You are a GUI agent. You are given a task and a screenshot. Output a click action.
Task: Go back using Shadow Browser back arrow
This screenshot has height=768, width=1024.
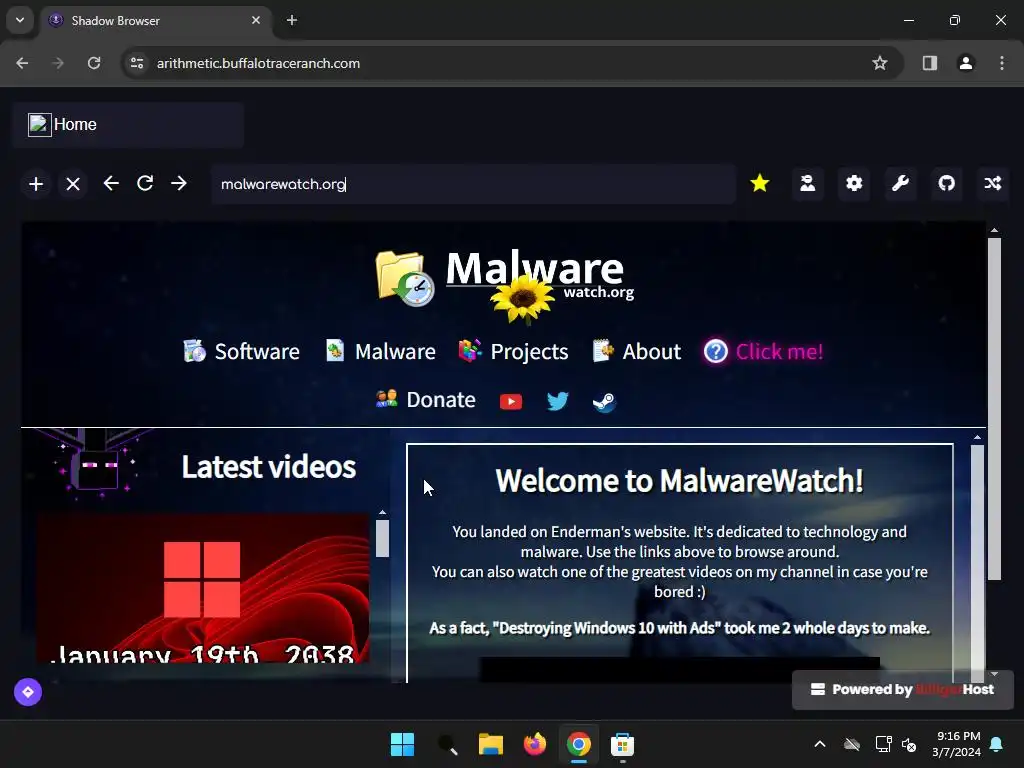pos(111,184)
